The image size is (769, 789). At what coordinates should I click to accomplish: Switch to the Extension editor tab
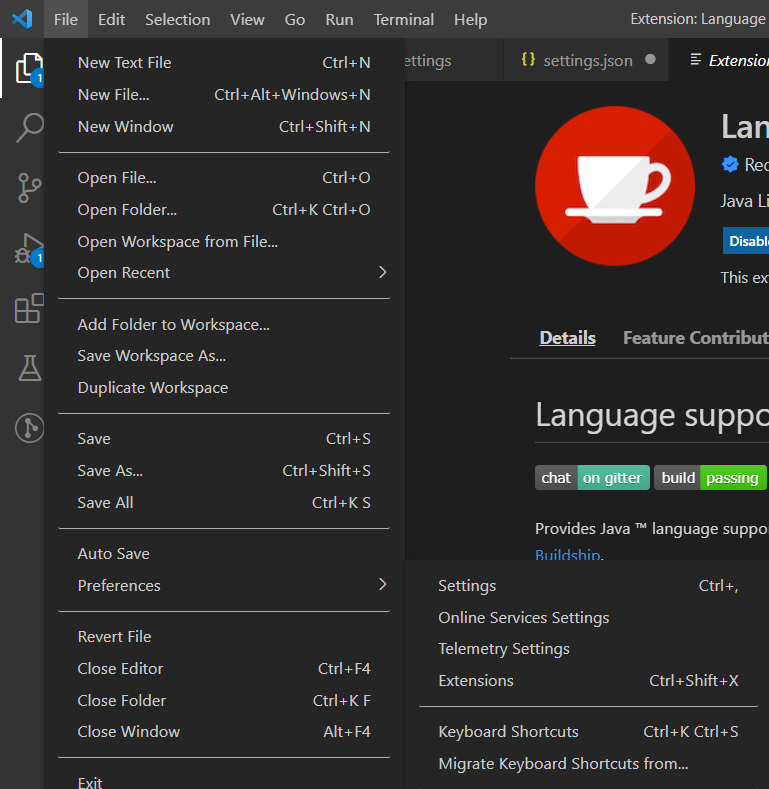click(x=719, y=60)
